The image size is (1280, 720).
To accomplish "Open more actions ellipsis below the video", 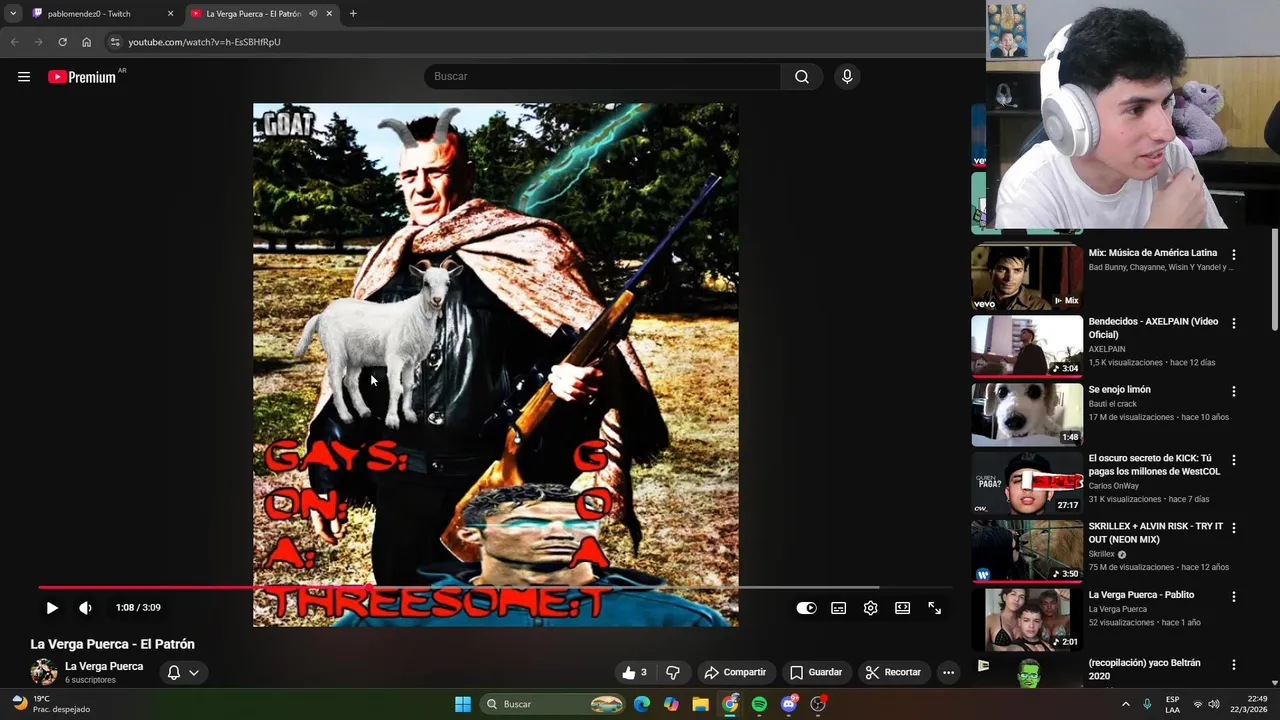I will click(x=949, y=673).
